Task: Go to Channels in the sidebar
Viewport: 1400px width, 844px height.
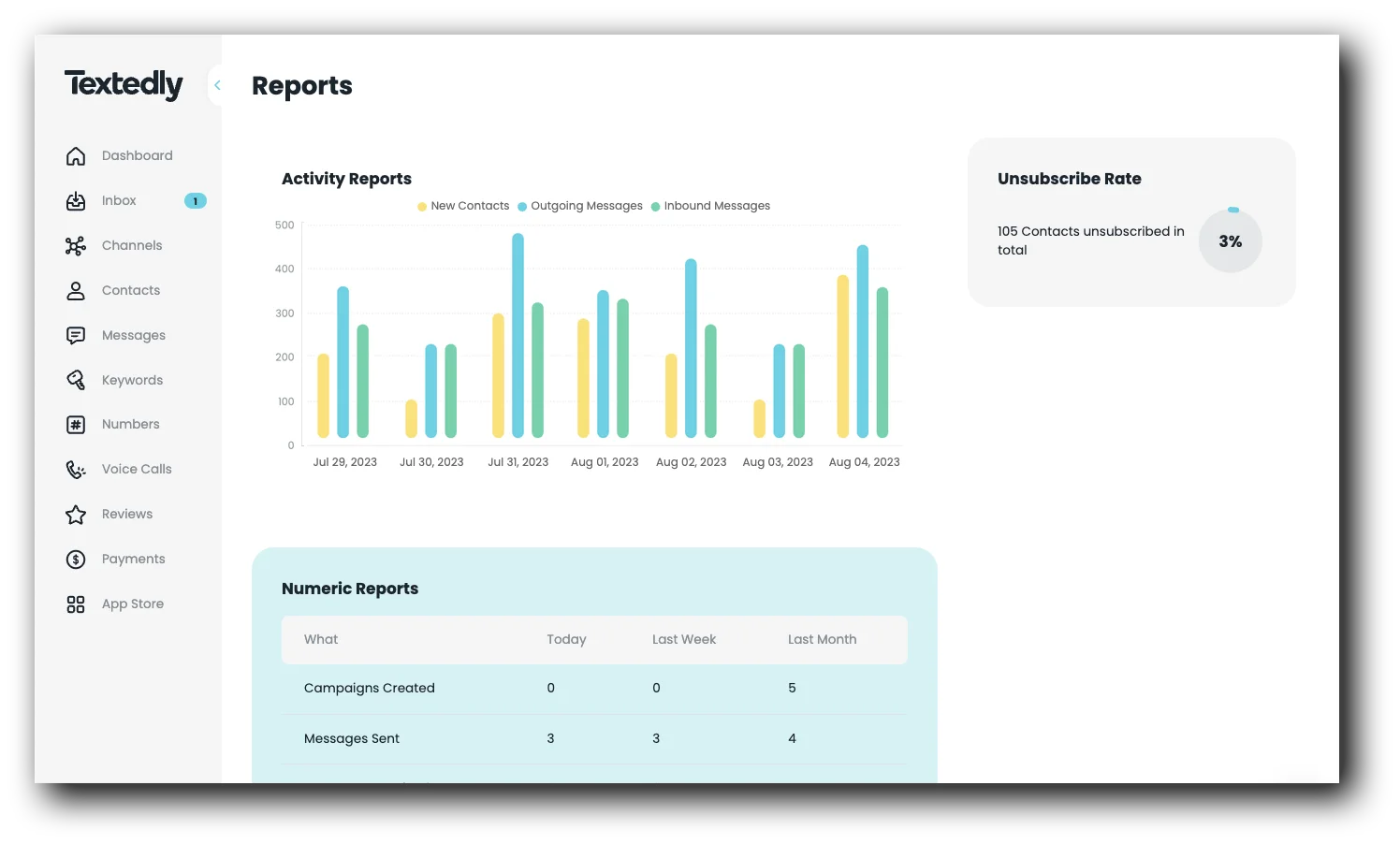Action: pos(132,245)
